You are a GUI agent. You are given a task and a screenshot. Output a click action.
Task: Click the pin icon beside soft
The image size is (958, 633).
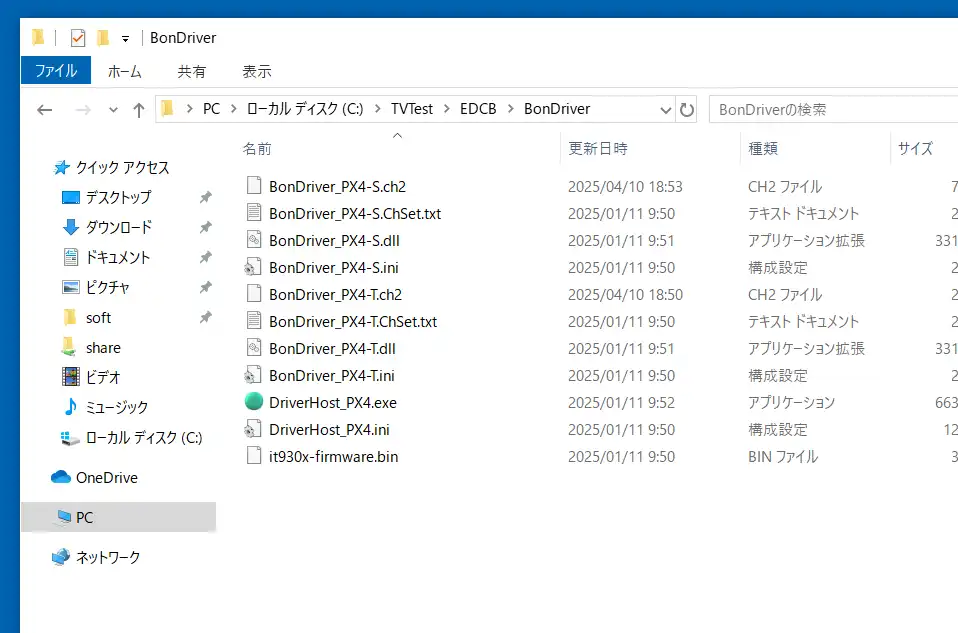click(206, 318)
